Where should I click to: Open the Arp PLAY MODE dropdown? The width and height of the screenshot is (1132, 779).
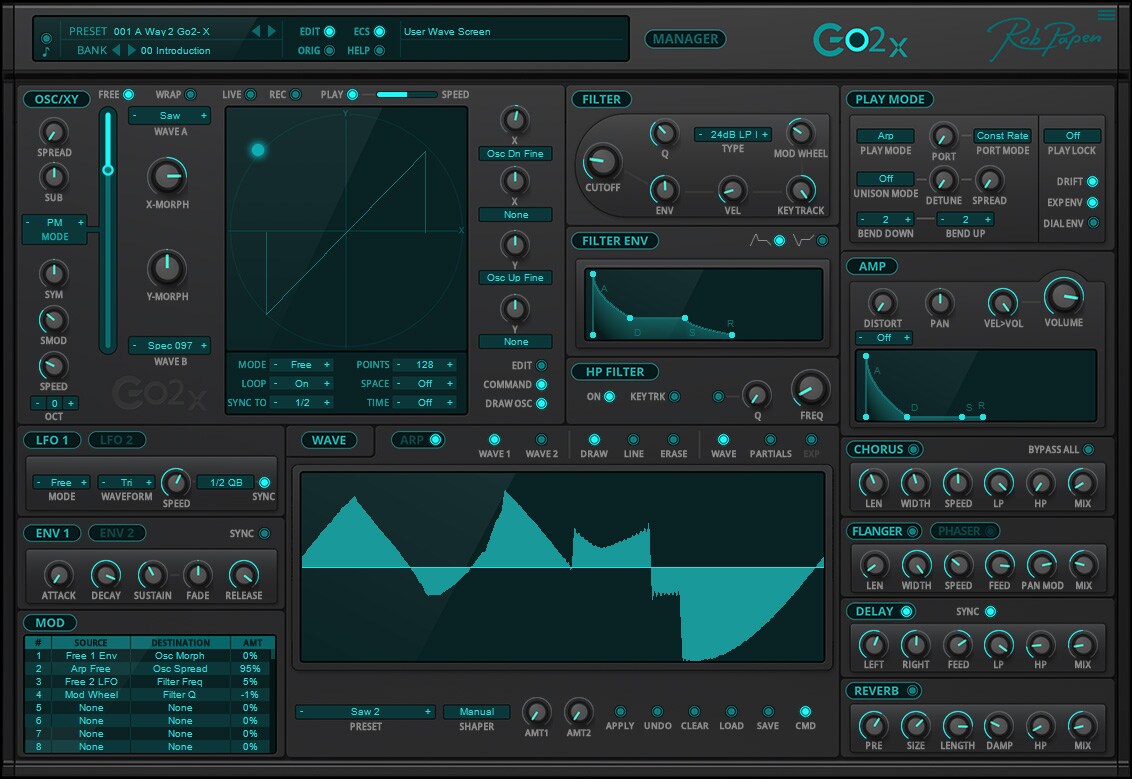coord(885,136)
